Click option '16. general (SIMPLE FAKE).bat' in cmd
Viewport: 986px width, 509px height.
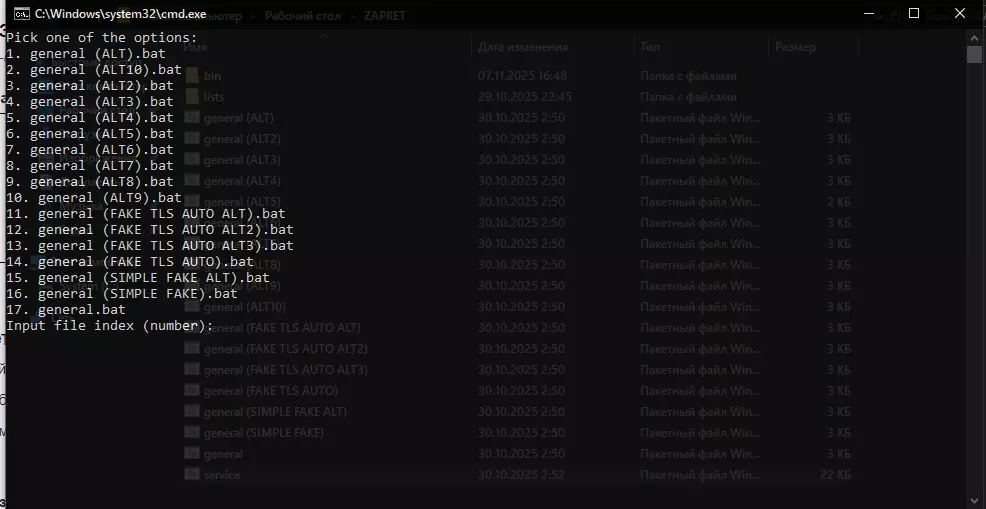click(x=122, y=294)
